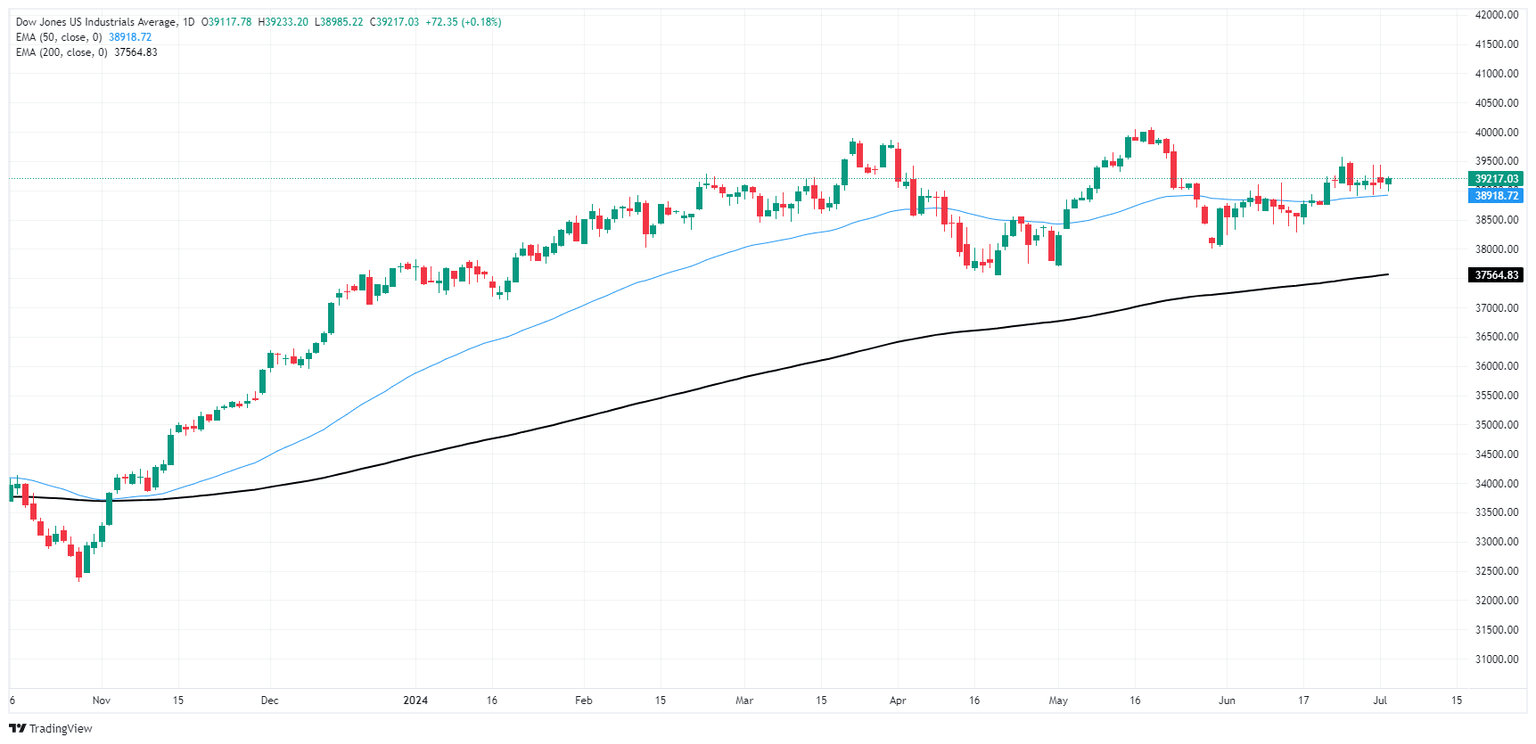The width and height of the screenshot is (1536, 744).
Task: Click the Jun label on the time axis
Action: tap(1222, 701)
